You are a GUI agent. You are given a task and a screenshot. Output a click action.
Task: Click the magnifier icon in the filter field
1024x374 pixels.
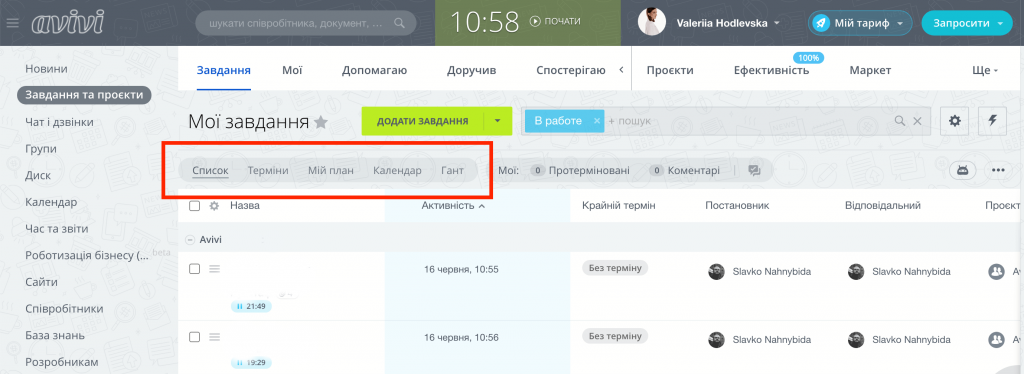tap(900, 121)
